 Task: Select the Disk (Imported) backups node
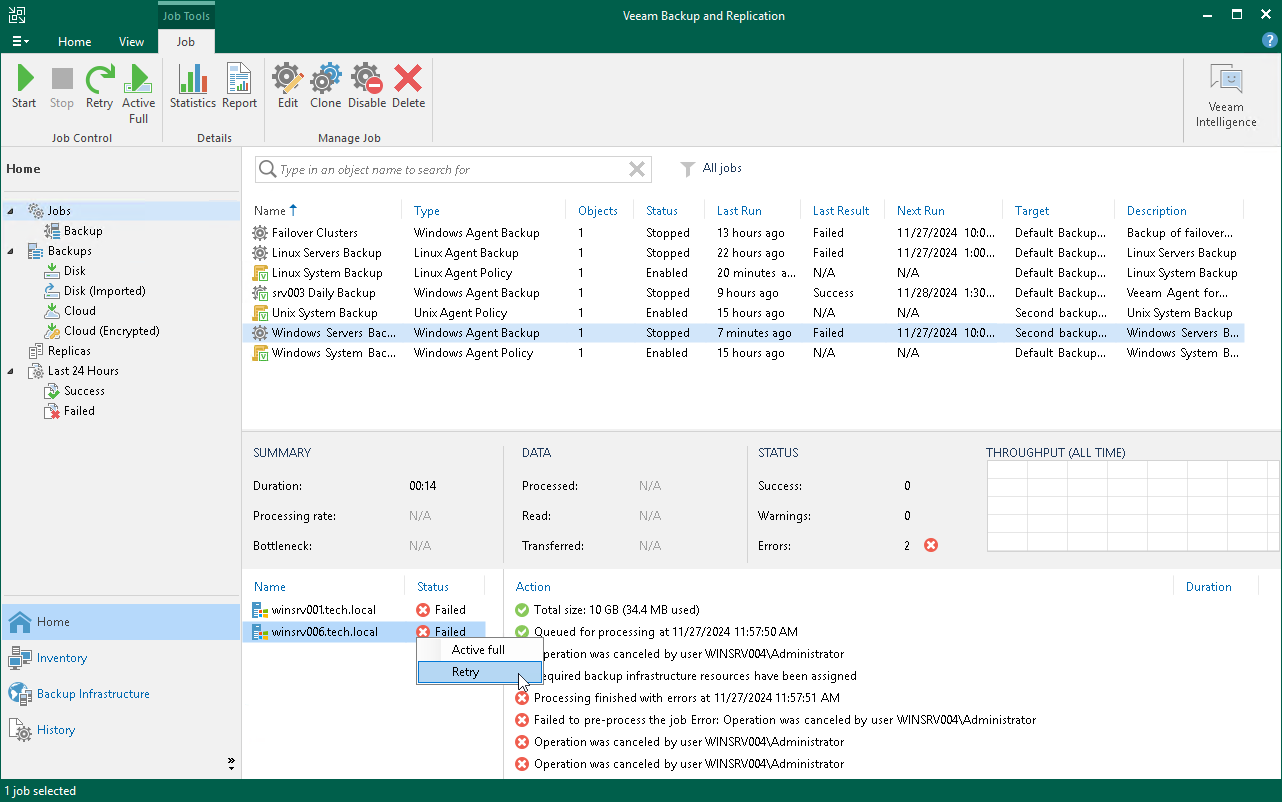point(104,291)
